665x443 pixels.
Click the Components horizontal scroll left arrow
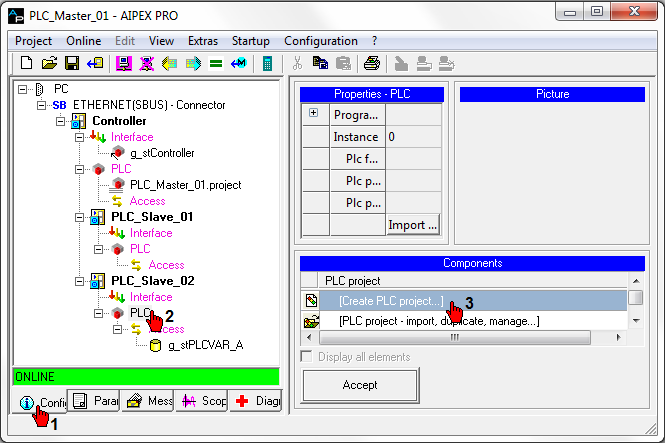tap(309, 337)
